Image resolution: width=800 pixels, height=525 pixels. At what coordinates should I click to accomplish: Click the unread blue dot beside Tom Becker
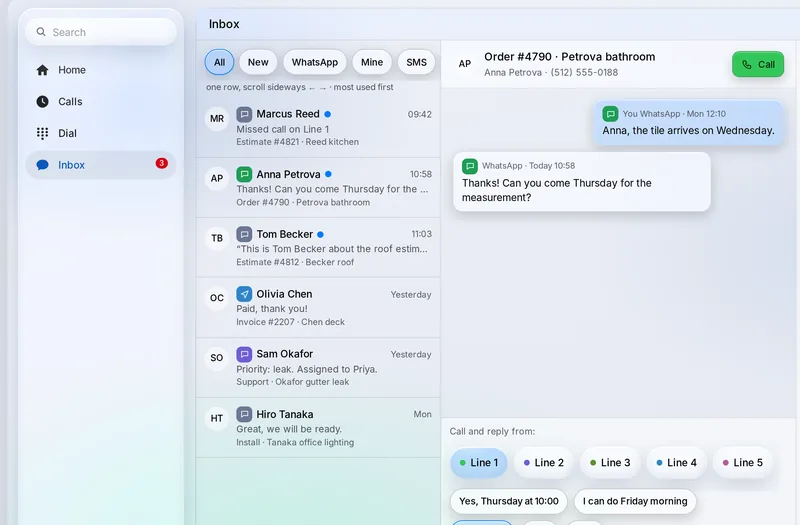click(320, 234)
